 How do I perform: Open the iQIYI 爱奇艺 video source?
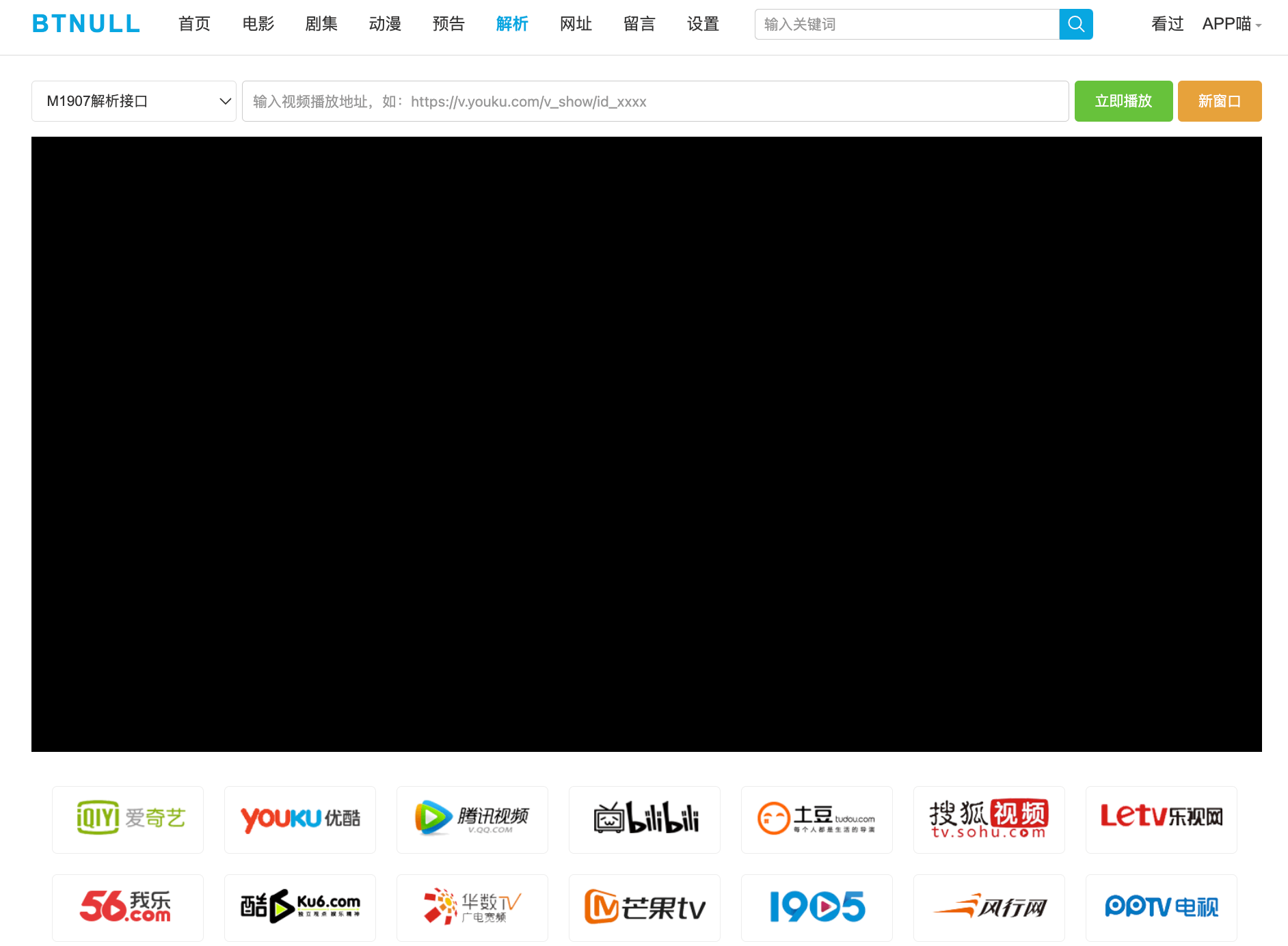[127, 819]
